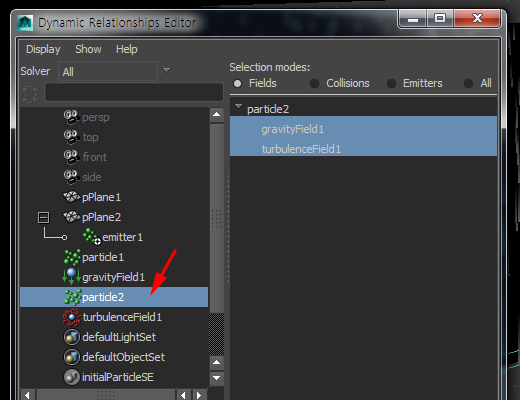Click the vertical scrollbar thumb in outliner
Image resolution: width=520 pixels, height=400 pixels.
pyautogui.click(x=217, y=218)
